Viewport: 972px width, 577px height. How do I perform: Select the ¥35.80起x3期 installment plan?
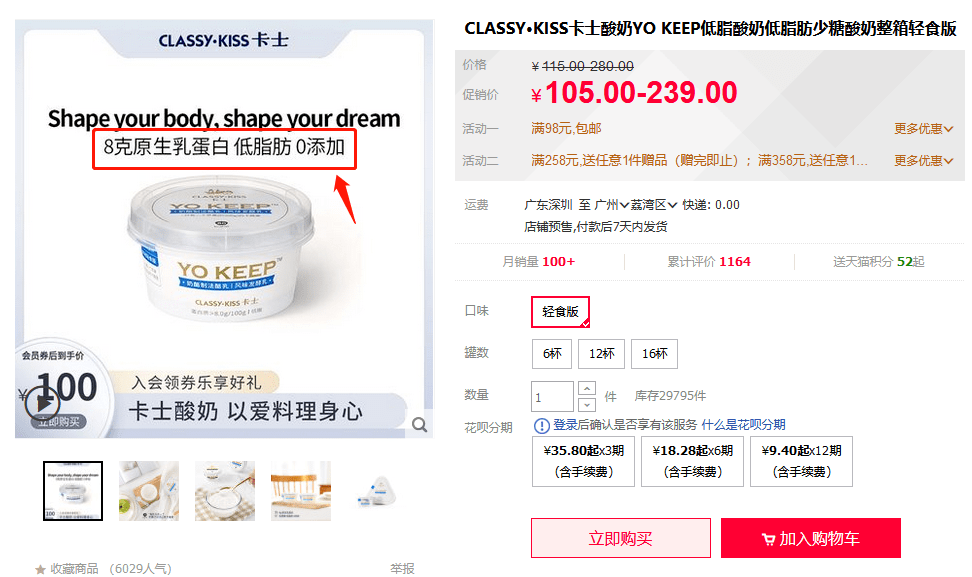(x=583, y=461)
